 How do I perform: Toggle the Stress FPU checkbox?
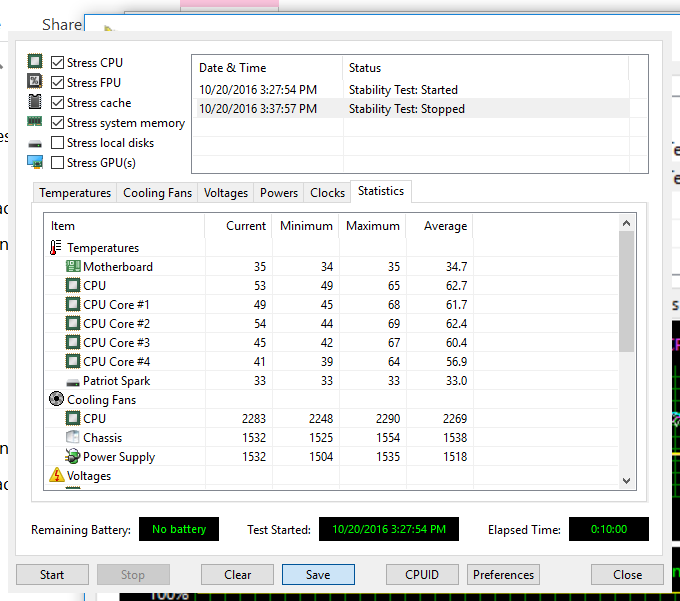(57, 82)
